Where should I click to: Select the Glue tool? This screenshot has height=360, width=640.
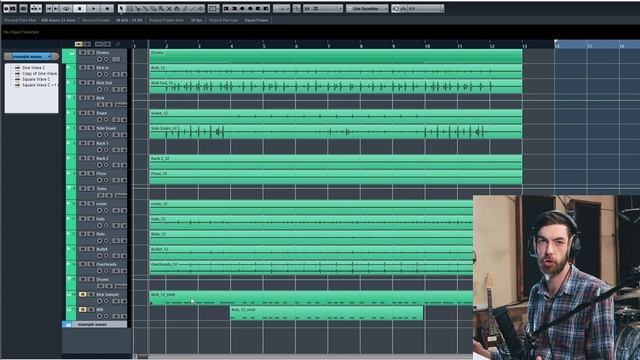click(x=145, y=8)
